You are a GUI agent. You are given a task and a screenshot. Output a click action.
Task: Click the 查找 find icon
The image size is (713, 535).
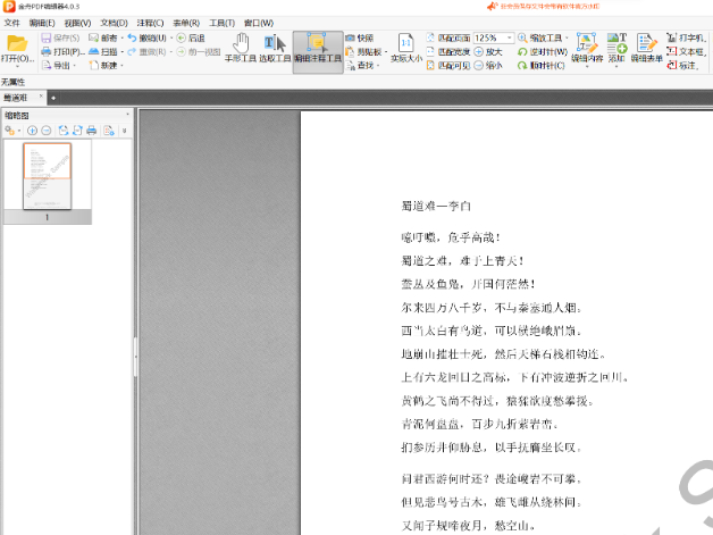[x=350, y=65]
